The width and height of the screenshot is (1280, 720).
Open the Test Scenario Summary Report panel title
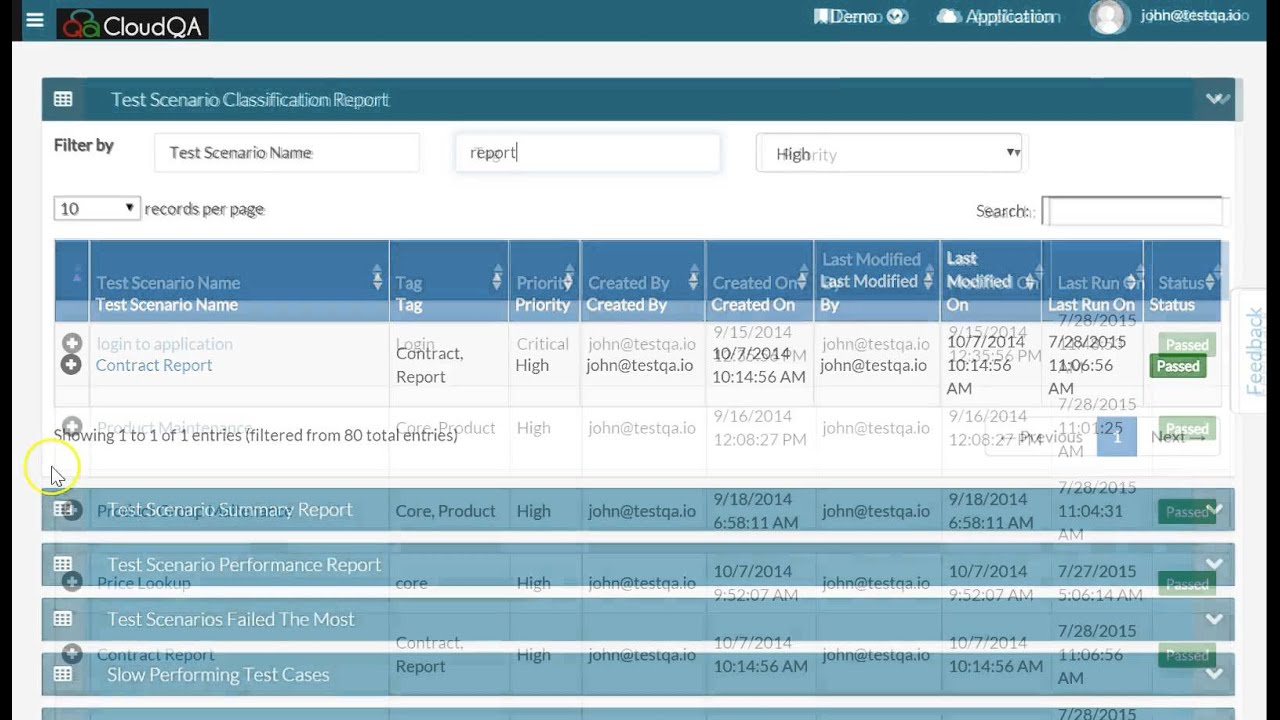pos(230,510)
